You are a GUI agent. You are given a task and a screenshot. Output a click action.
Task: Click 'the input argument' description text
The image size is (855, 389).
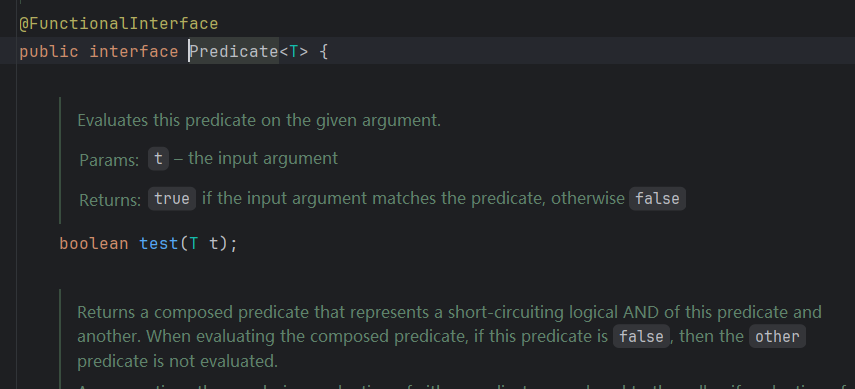coord(263,159)
